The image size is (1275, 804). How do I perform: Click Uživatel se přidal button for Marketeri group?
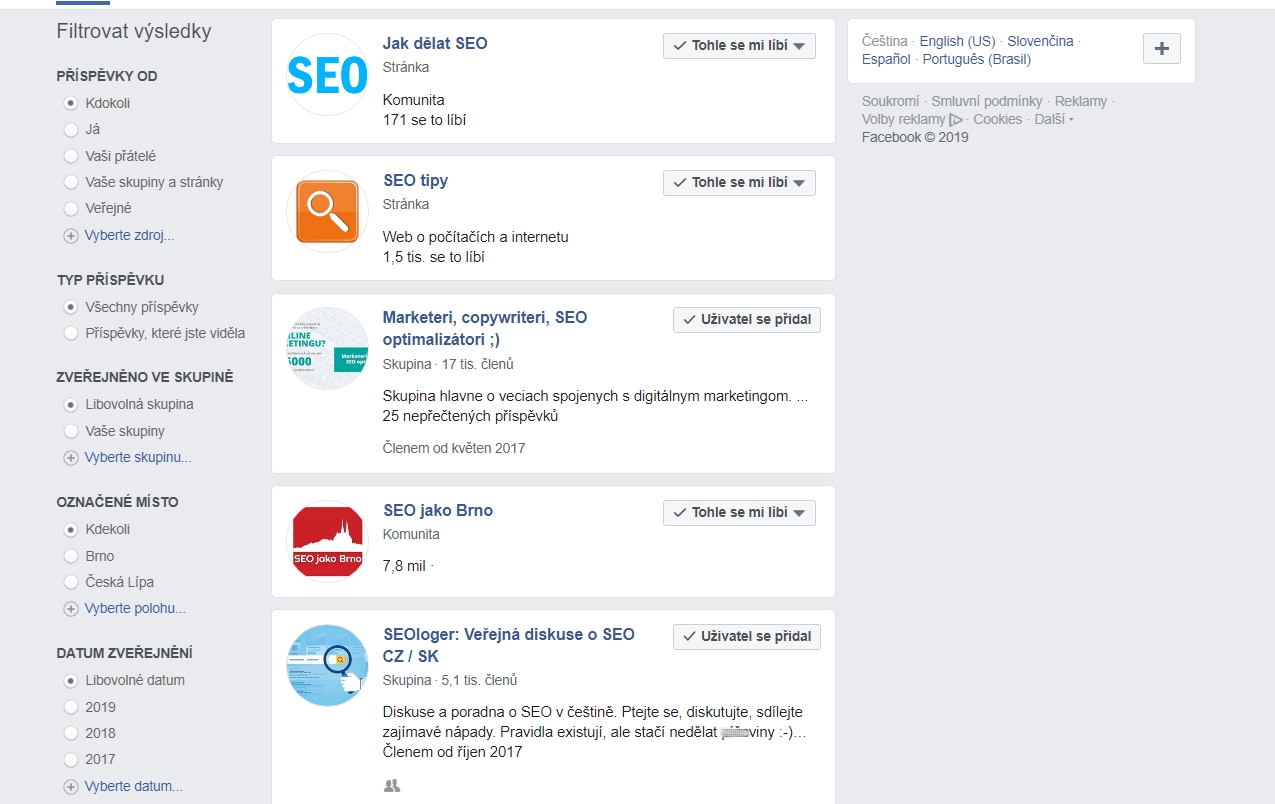tap(746, 320)
